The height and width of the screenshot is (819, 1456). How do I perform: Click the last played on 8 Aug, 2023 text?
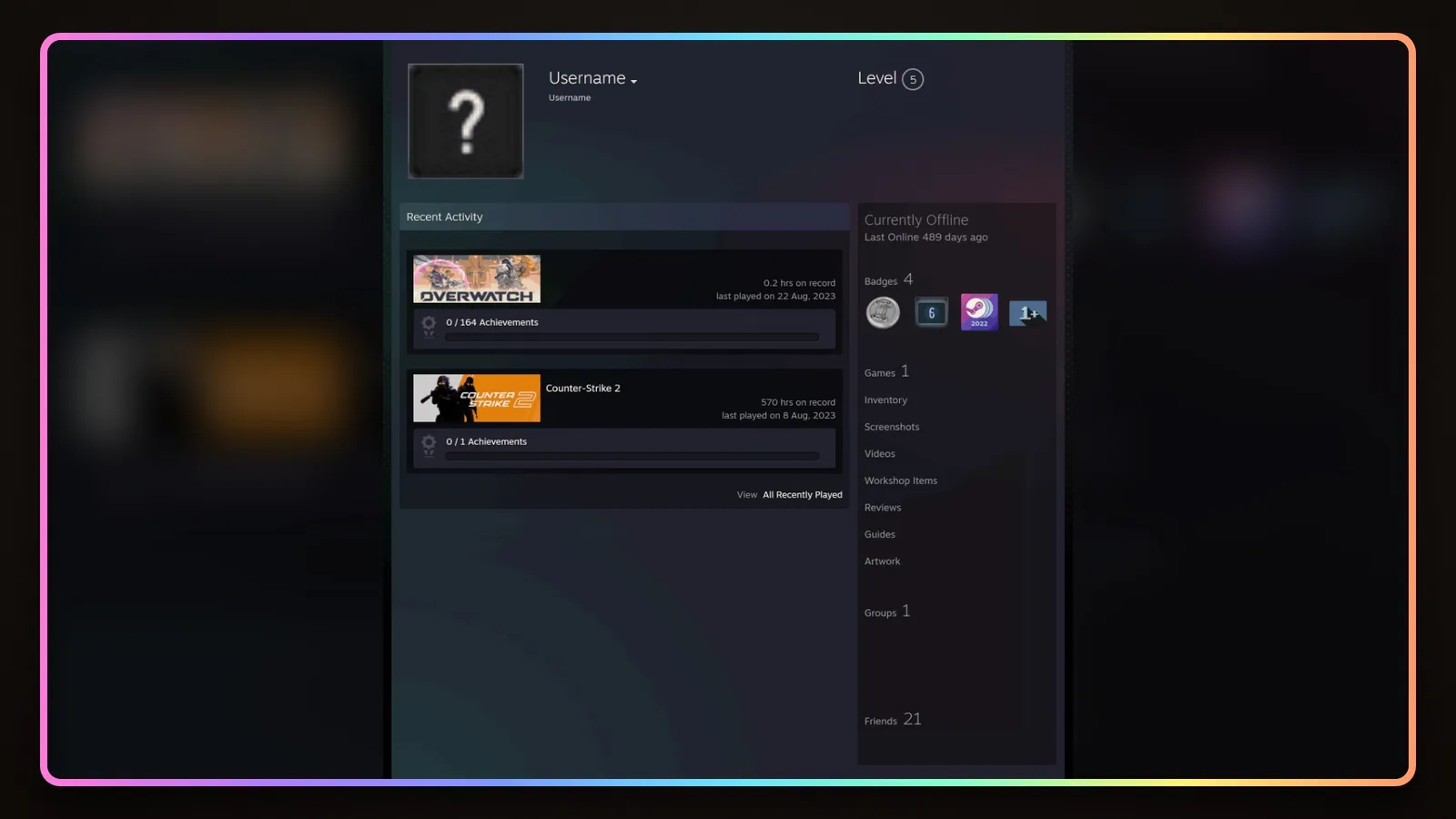point(778,416)
